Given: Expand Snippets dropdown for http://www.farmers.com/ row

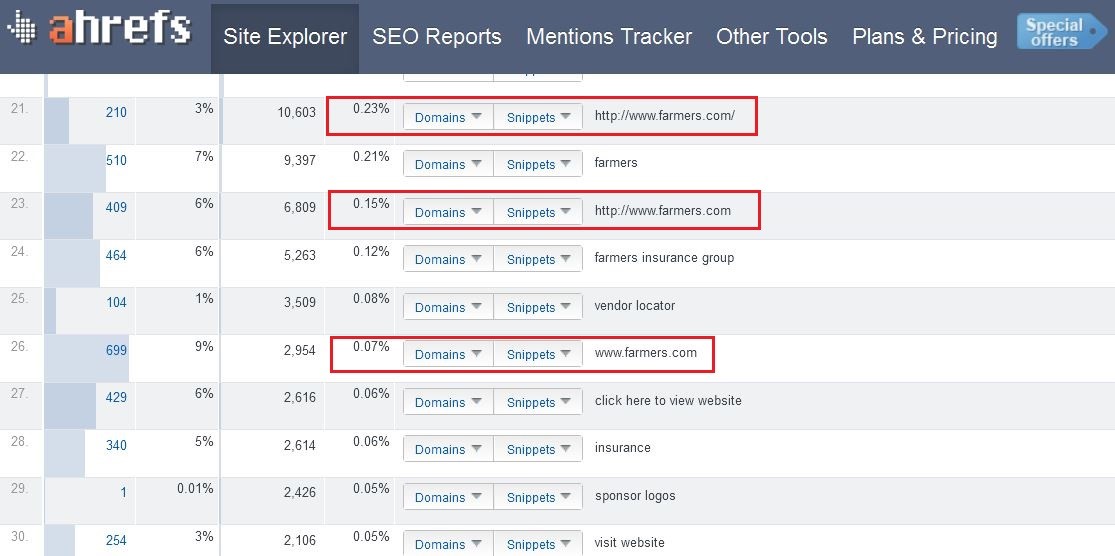Looking at the screenshot, I should [x=538, y=117].
